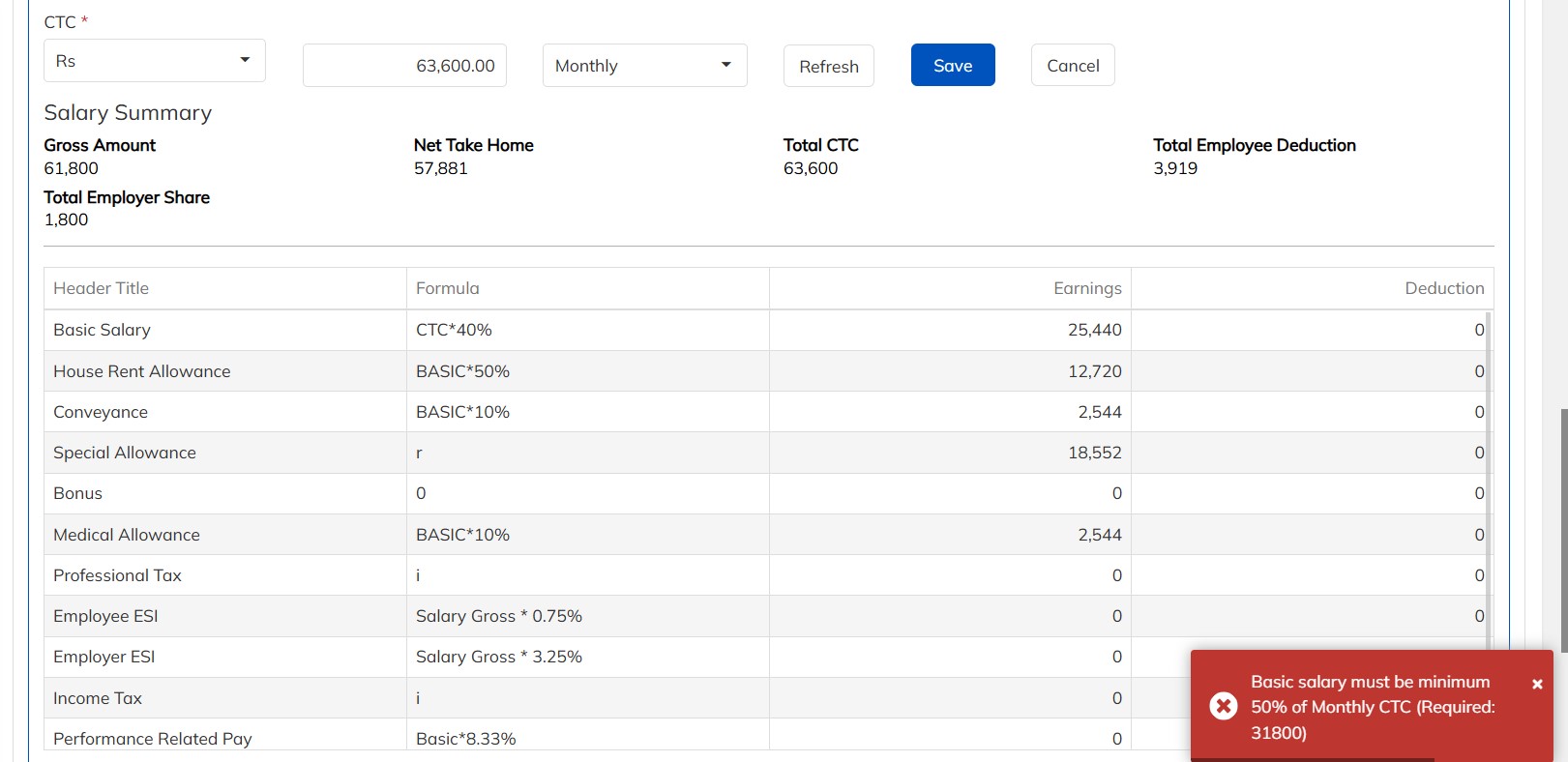
Task: Click the Conveyance earnings value 2,544
Action: tap(1100, 412)
